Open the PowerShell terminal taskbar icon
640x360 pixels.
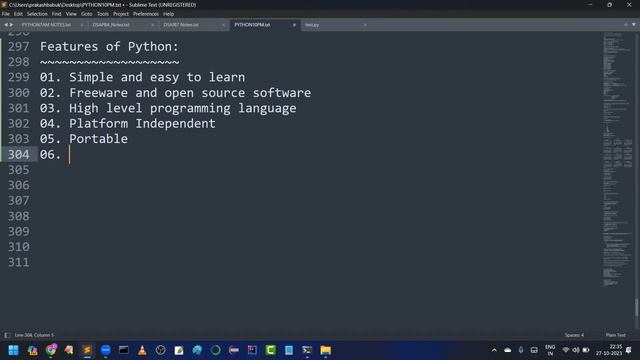pos(307,350)
